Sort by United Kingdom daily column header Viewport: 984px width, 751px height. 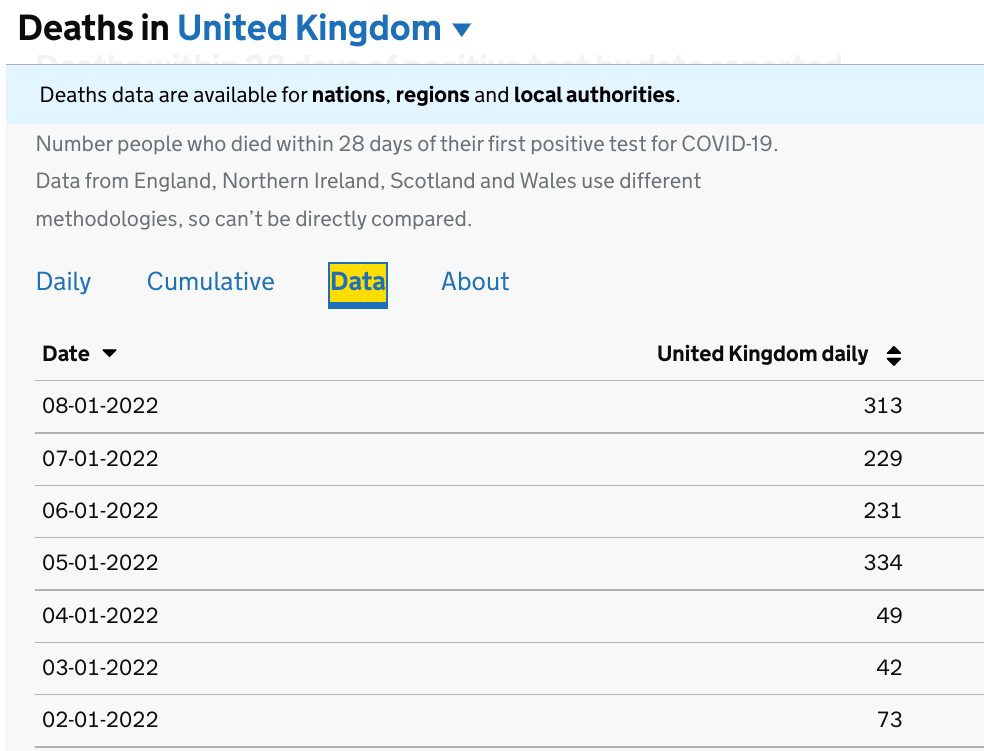tap(762, 354)
